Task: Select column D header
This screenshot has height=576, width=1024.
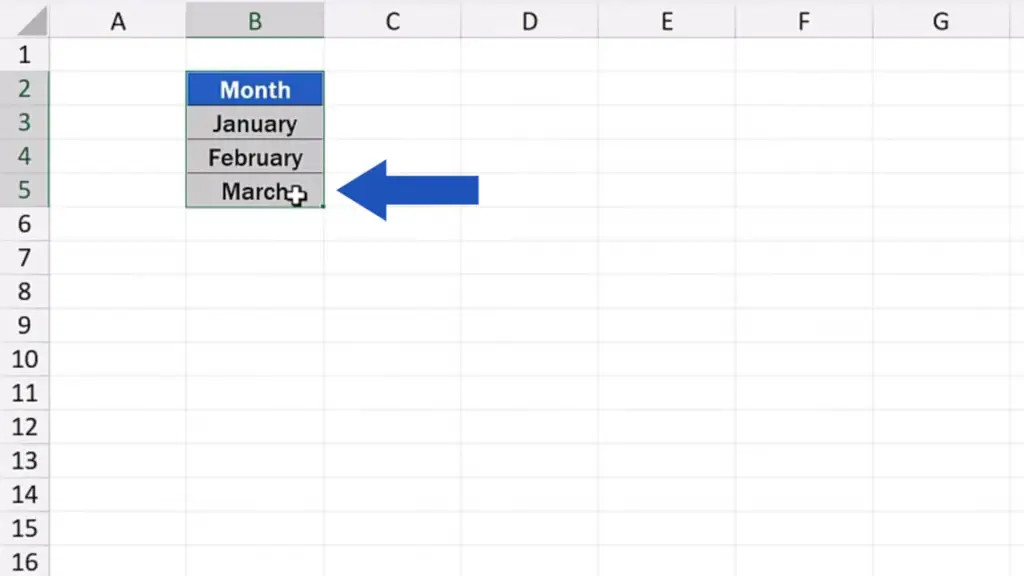Action: click(530, 20)
